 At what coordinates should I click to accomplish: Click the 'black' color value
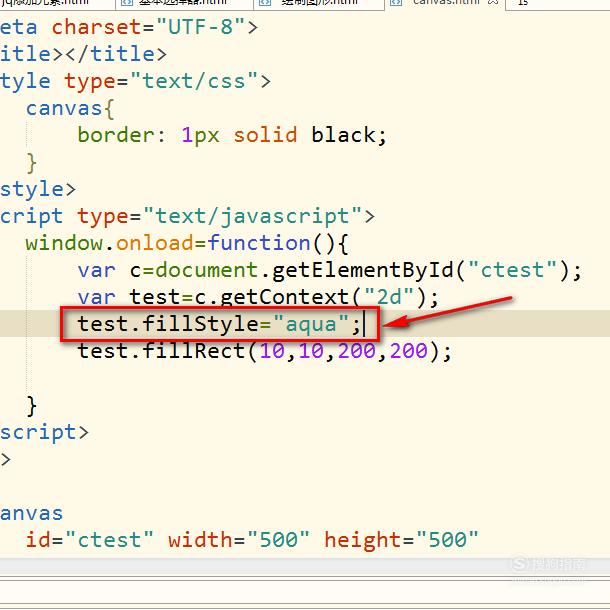pos(343,135)
